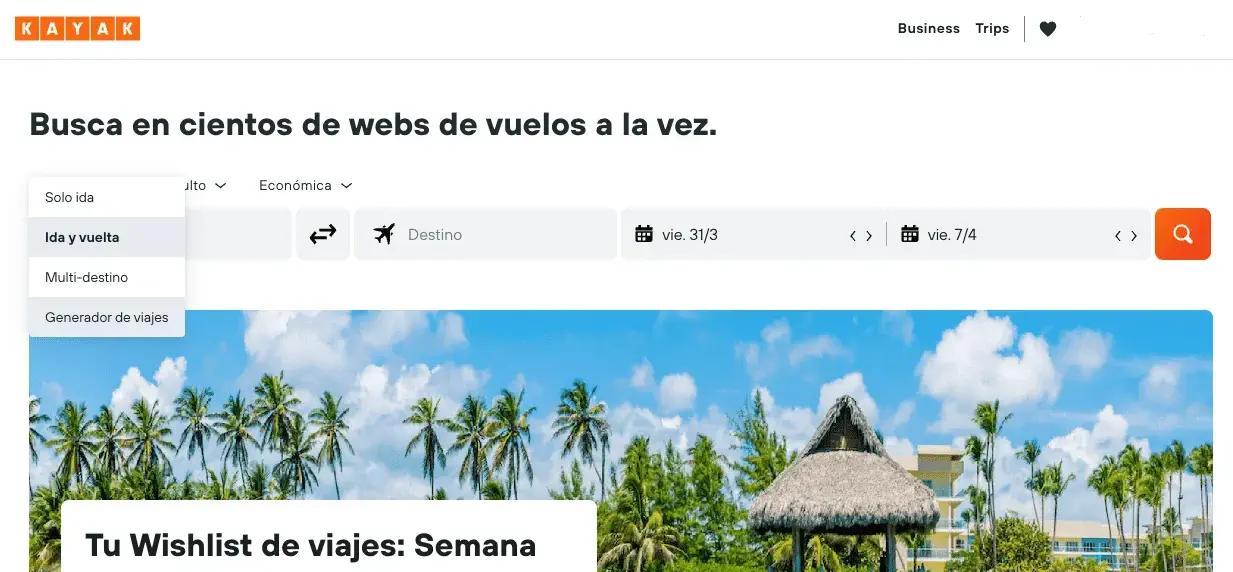This screenshot has width=1233, height=572.
Task: Click the Destino input field
Action: pyautogui.click(x=486, y=234)
